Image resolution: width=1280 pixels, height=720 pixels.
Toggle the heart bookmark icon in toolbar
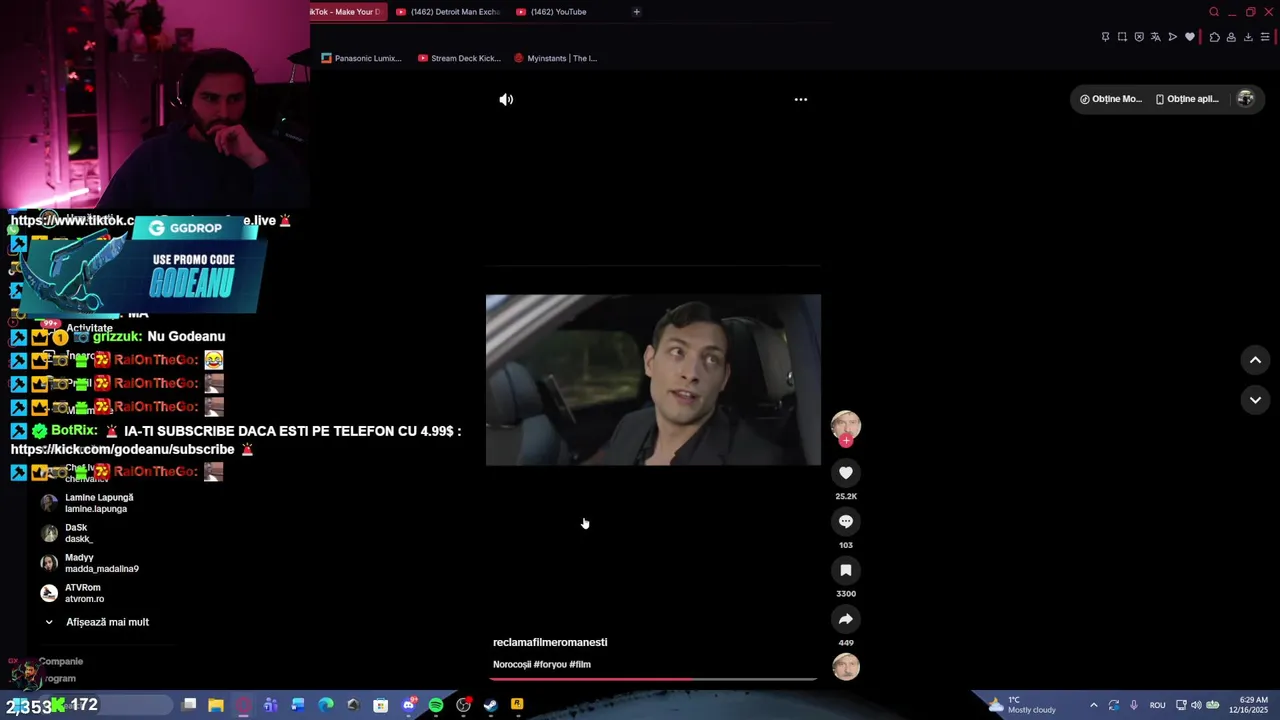point(1190,37)
